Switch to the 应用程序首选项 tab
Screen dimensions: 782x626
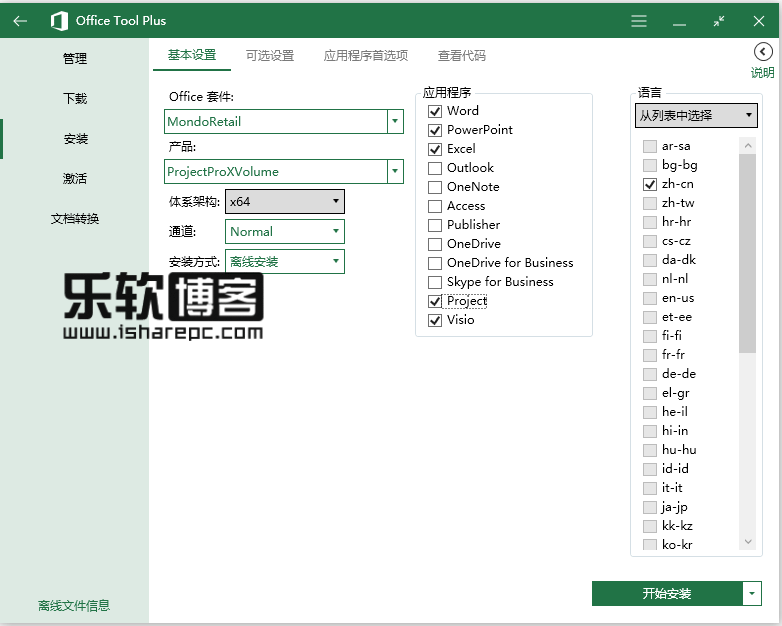coord(366,55)
